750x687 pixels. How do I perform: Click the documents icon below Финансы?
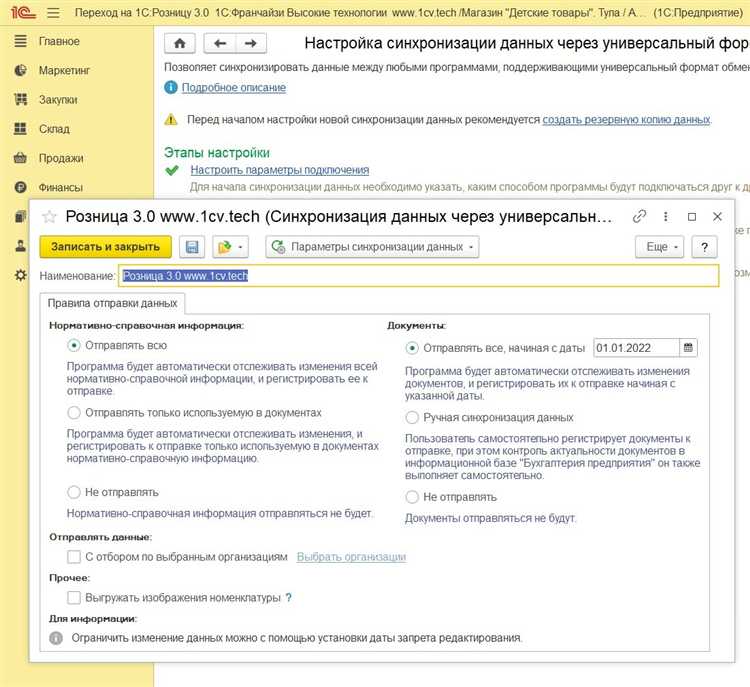[x=21, y=216]
